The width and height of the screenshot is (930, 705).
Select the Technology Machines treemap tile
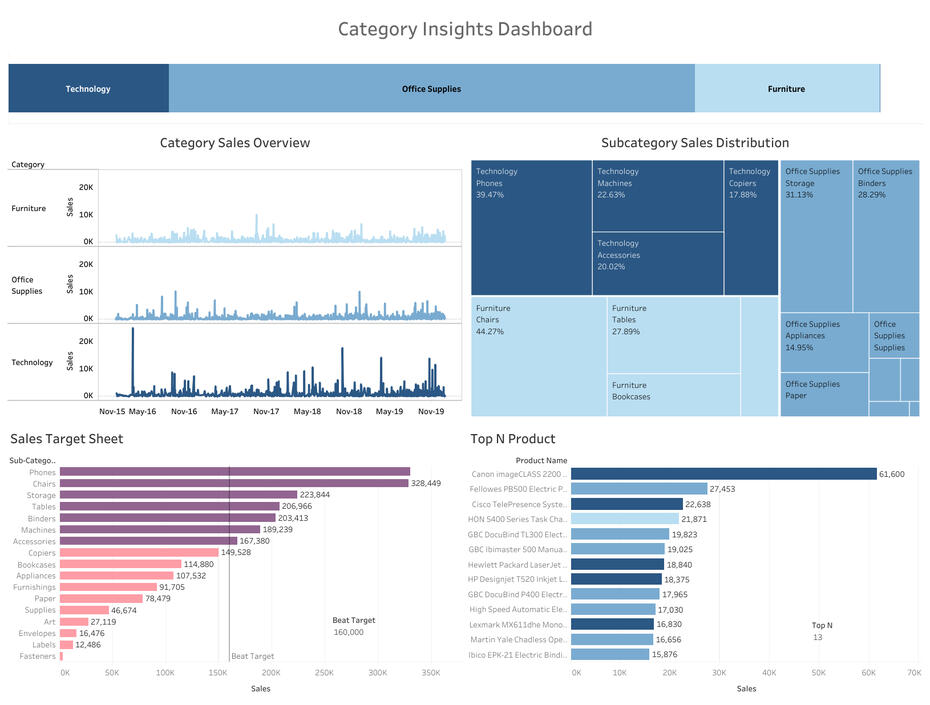point(657,196)
